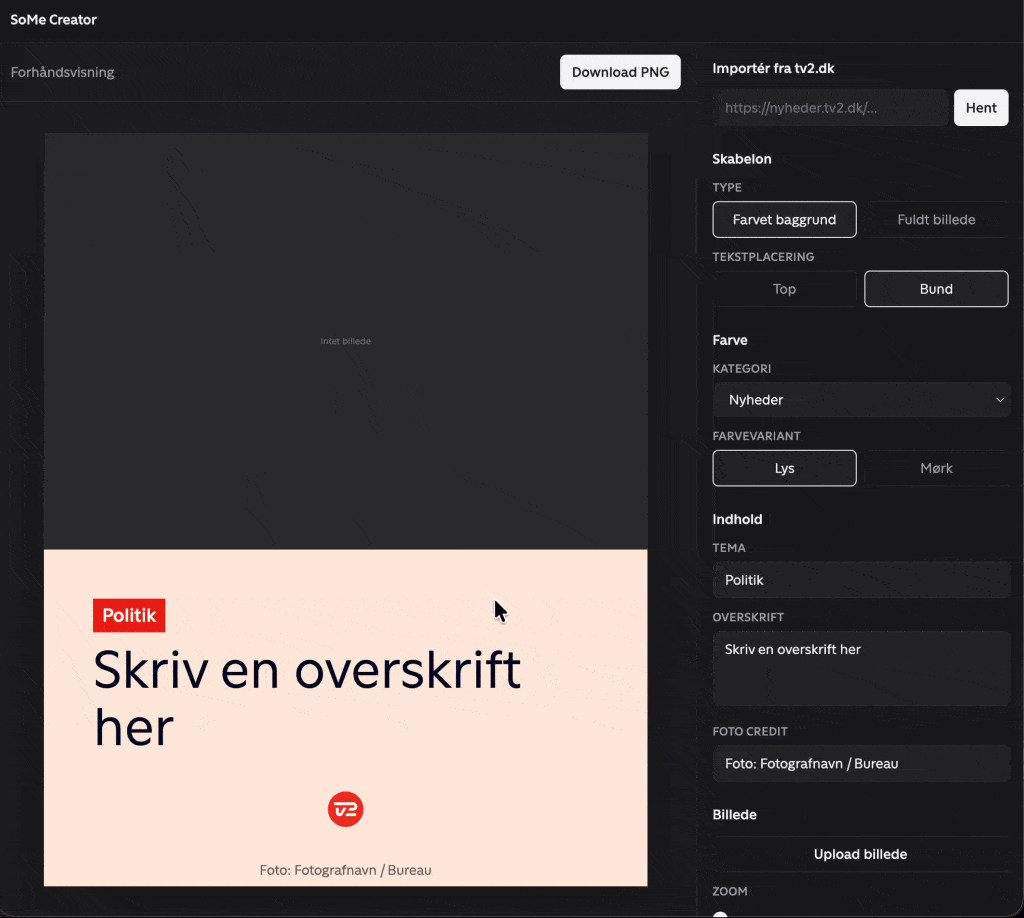Click the Tema field containing Politik

pyautogui.click(x=861, y=580)
